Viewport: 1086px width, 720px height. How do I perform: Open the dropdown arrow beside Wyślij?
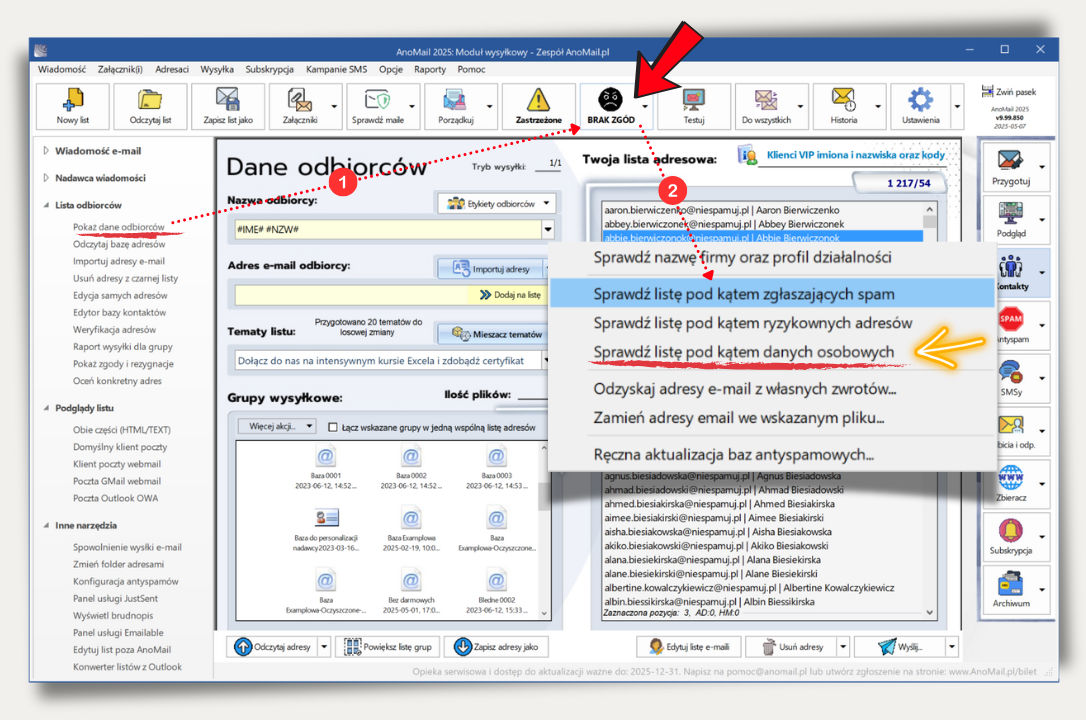[x=952, y=647]
